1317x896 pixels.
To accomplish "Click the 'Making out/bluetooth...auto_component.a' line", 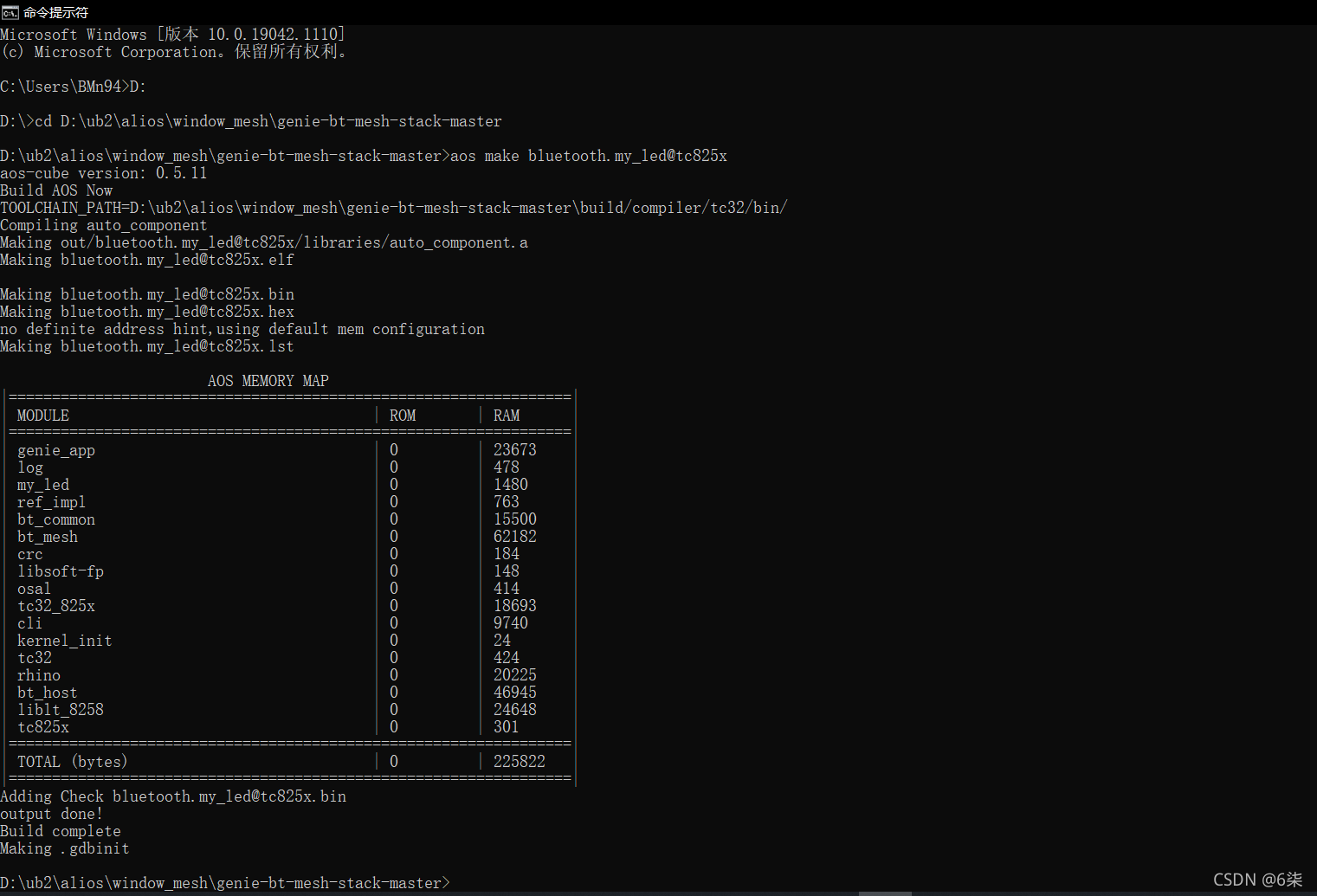I will pyautogui.click(x=264, y=242).
